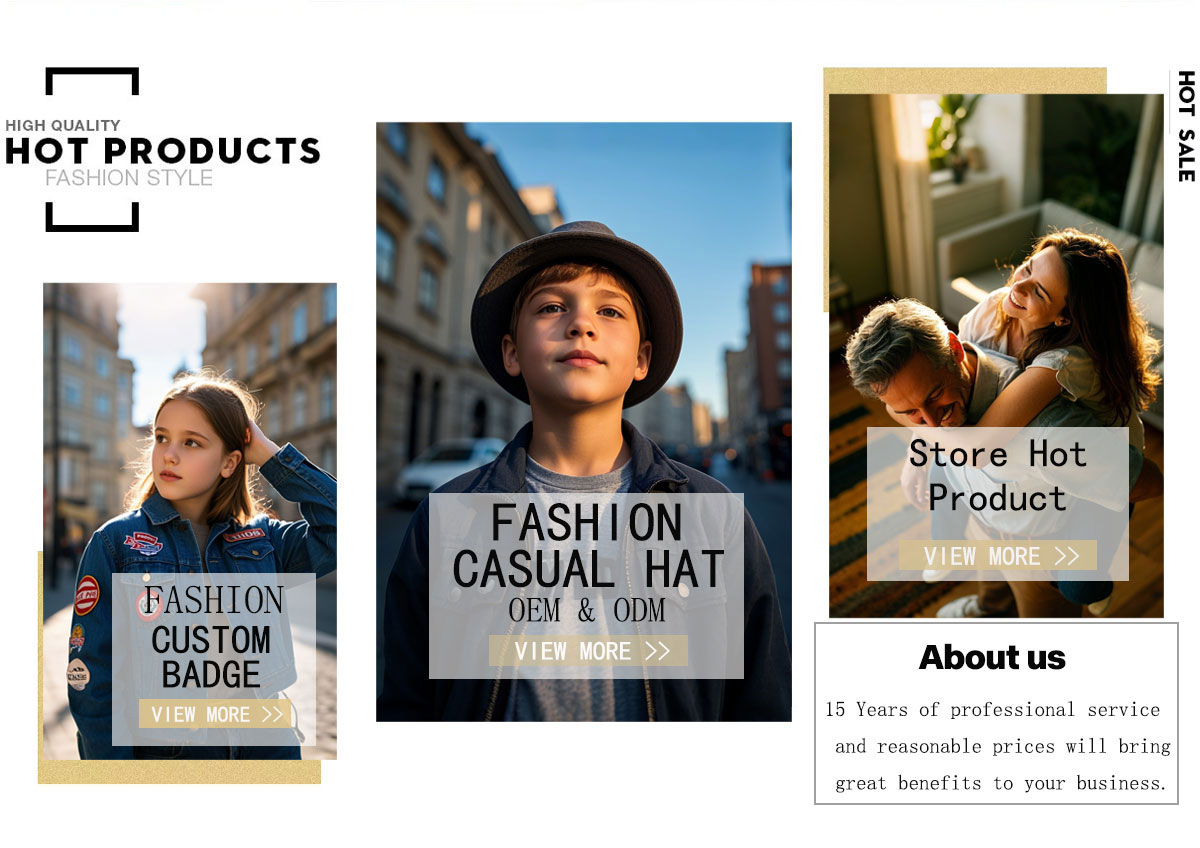The image size is (1200, 848).
Task: Click the HIGH QUALITY label
Action: (x=63, y=125)
